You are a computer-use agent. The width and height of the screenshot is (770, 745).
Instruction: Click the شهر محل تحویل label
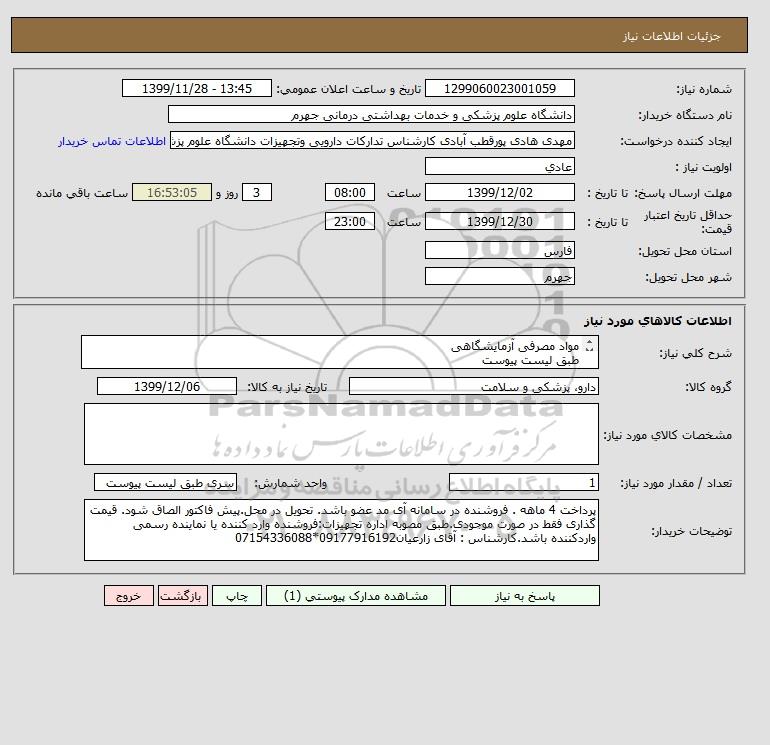688,277
